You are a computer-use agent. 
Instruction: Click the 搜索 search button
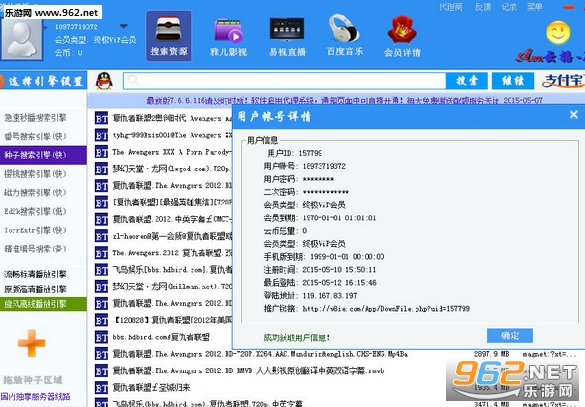[467, 81]
